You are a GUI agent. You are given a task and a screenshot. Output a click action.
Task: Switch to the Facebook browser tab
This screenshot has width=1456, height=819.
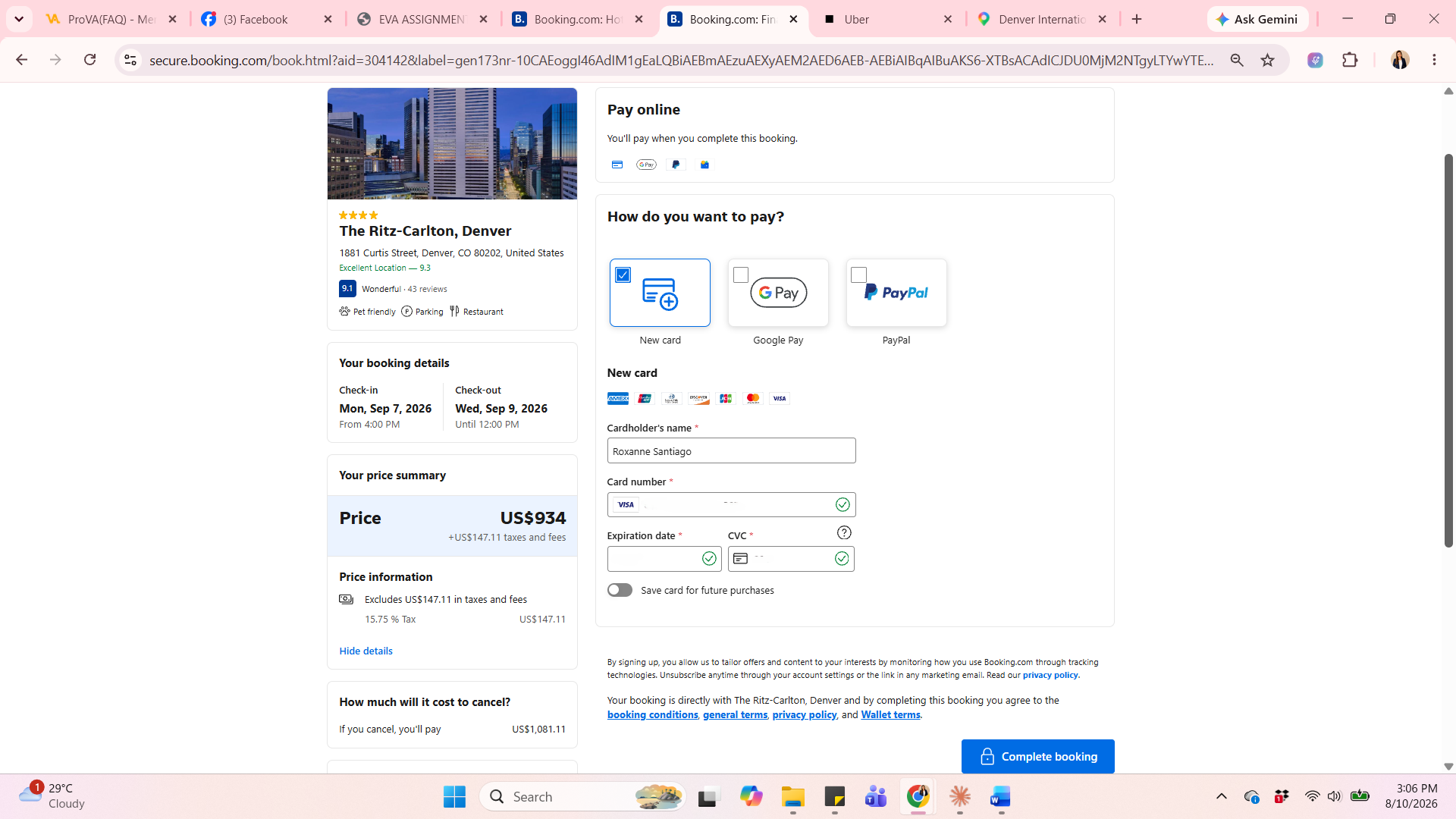266,19
